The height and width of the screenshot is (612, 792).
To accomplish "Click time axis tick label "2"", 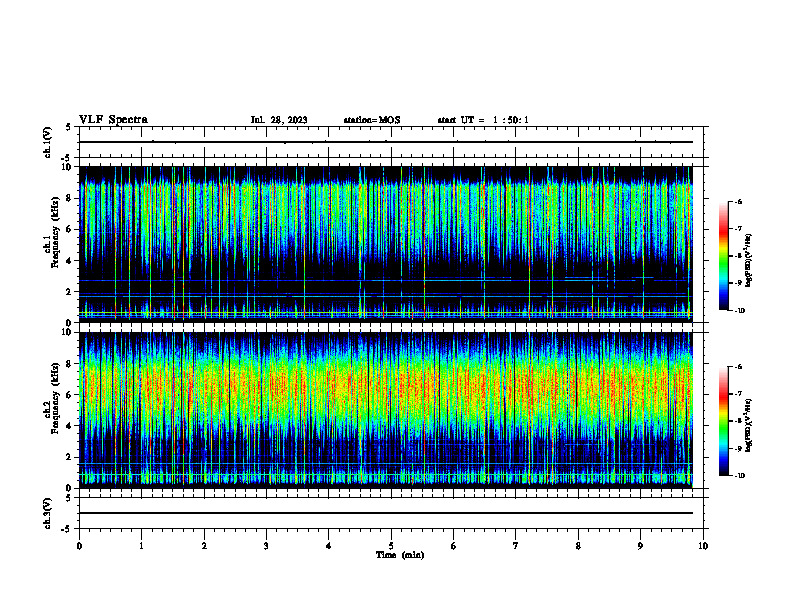I will pyautogui.click(x=204, y=546).
